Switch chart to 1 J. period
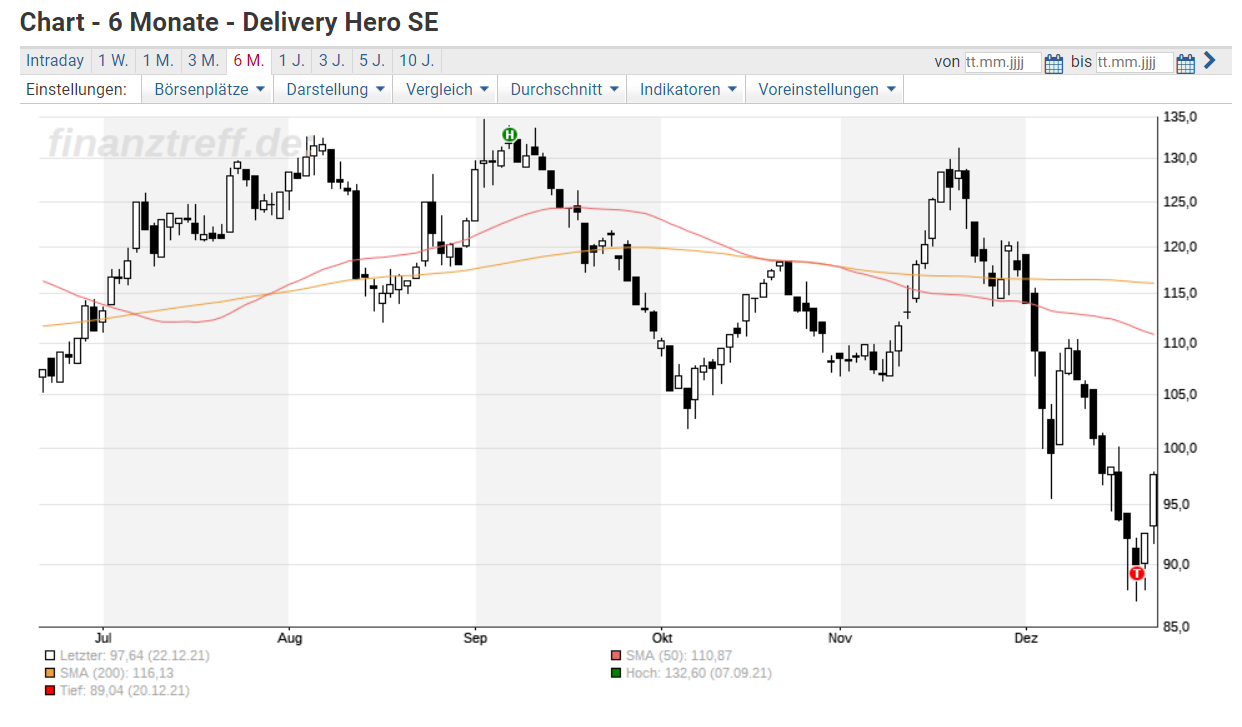The width and height of the screenshot is (1242, 727). [x=291, y=60]
